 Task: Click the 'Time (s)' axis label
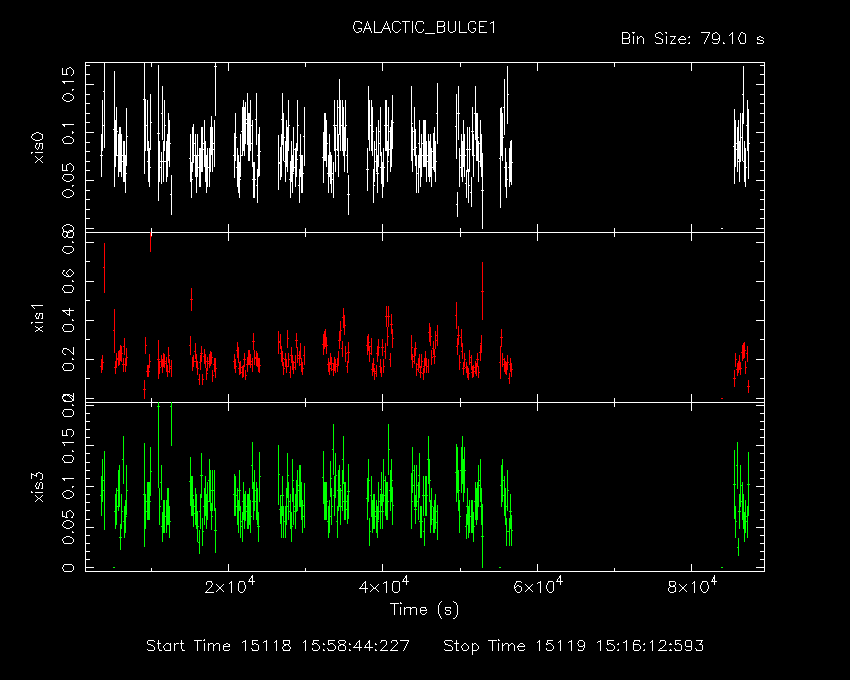point(424,610)
